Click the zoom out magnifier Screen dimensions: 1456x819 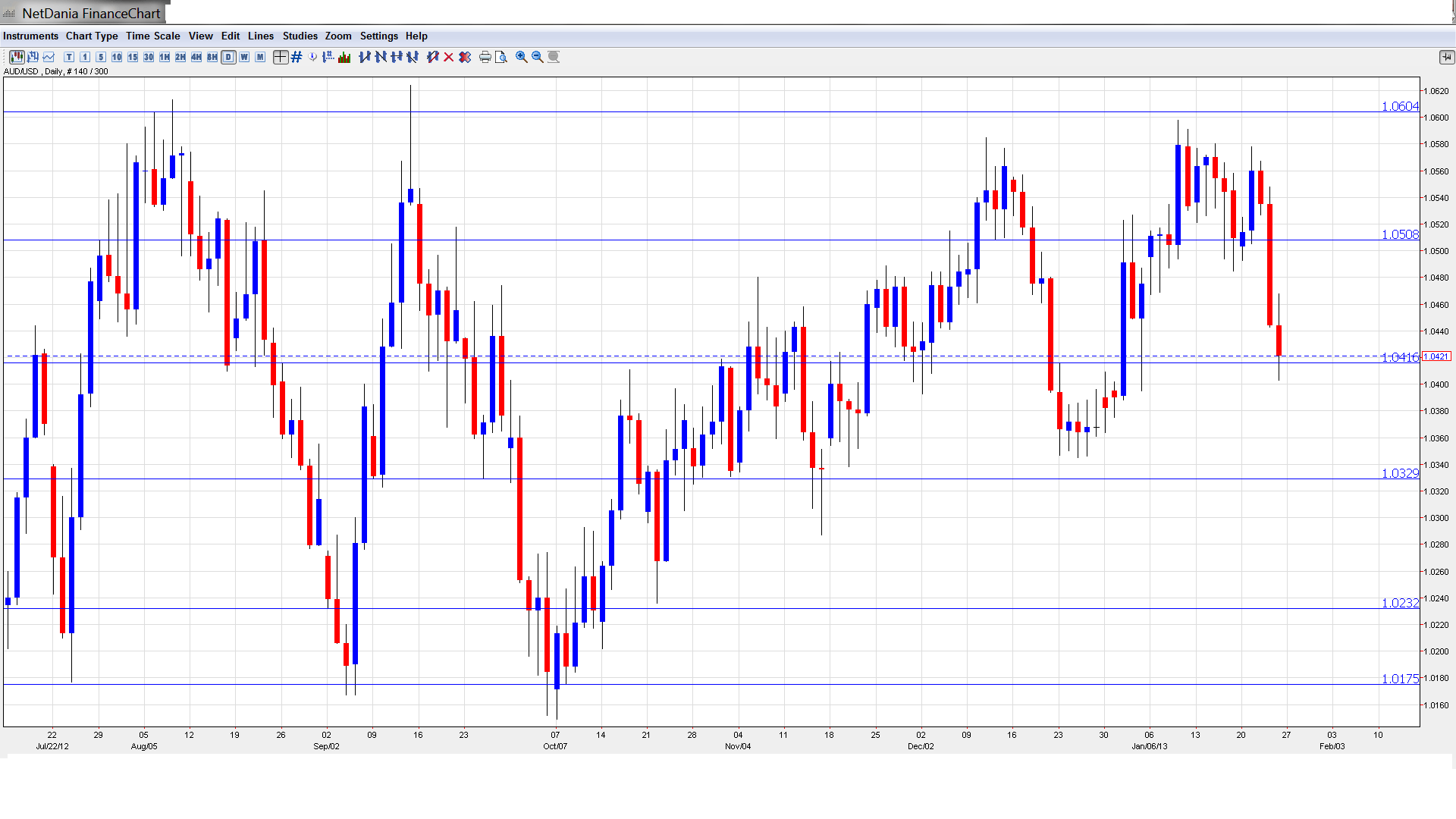coord(538,57)
